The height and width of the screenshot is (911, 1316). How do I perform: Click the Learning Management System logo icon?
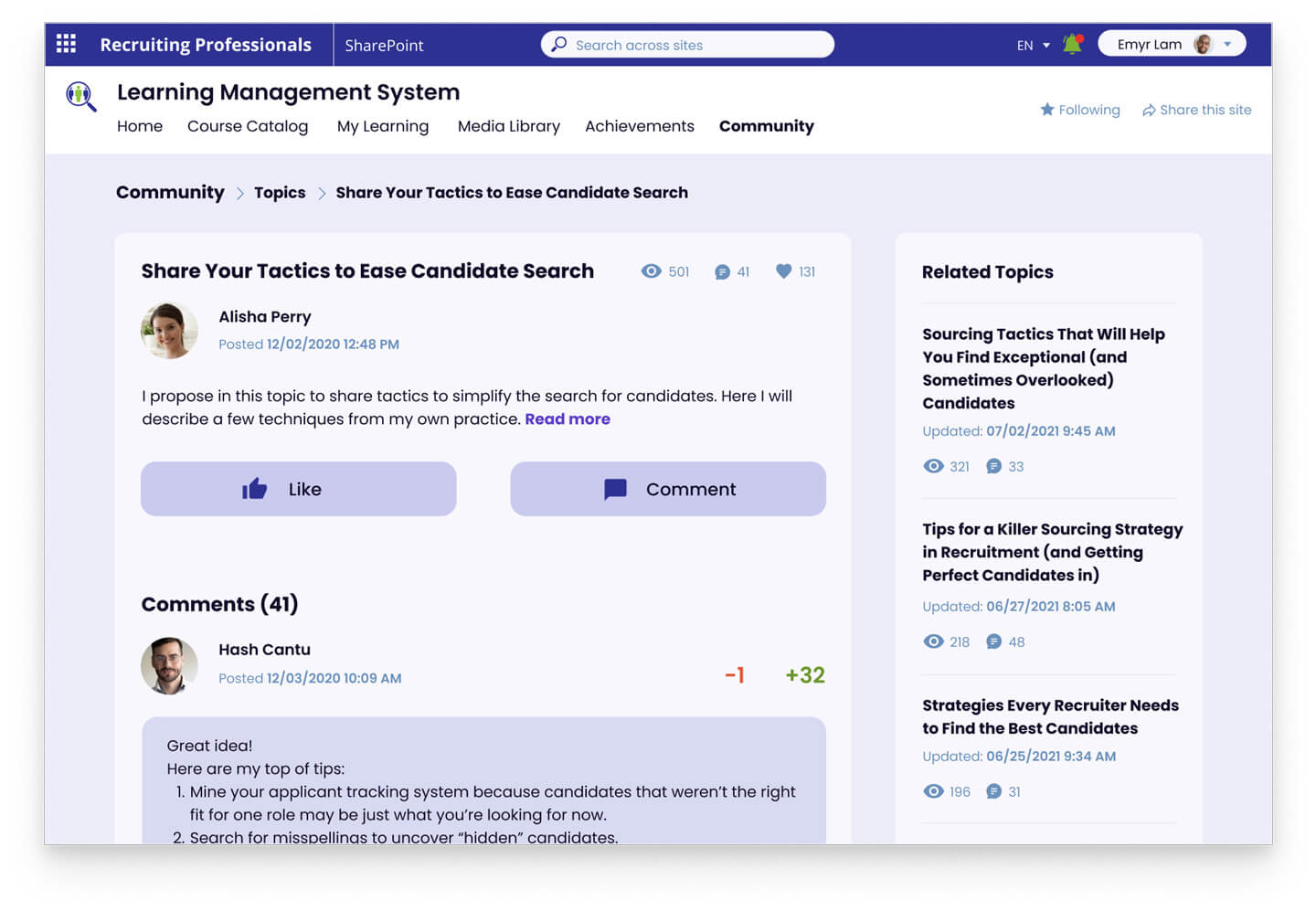[80, 96]
